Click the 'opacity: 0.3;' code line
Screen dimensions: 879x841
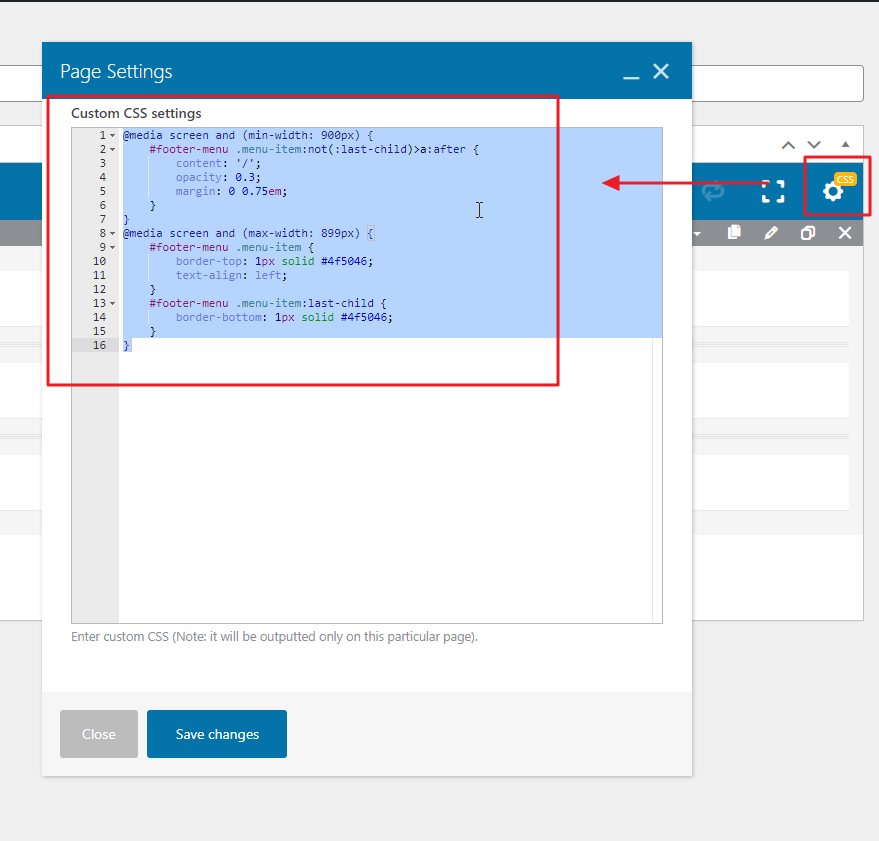(x=218, y=178)
